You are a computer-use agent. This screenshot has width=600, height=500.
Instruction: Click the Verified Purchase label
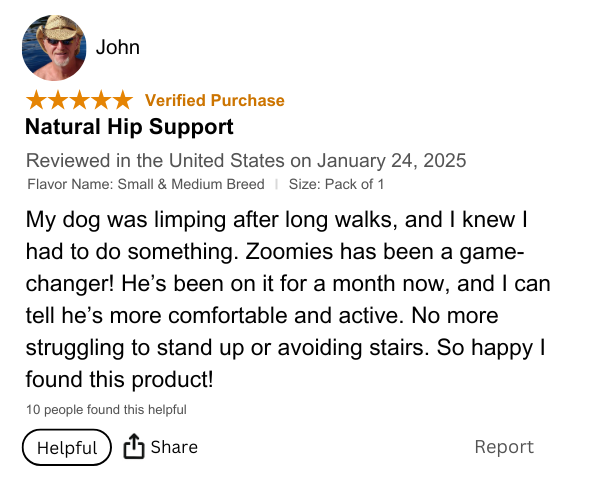[214, 100]
